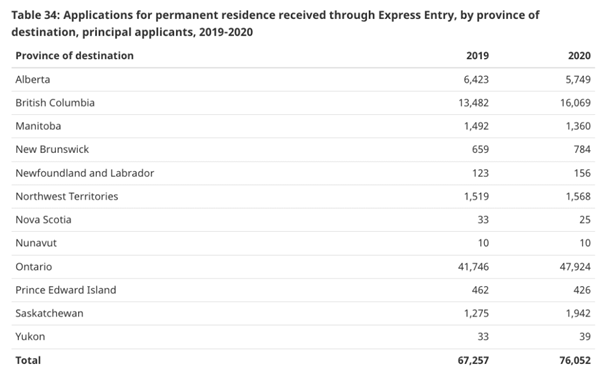The height and width of the screenshot is (383, 600).
Task: Click New Brunswick 2020 value 784
Action: point(582,149)
